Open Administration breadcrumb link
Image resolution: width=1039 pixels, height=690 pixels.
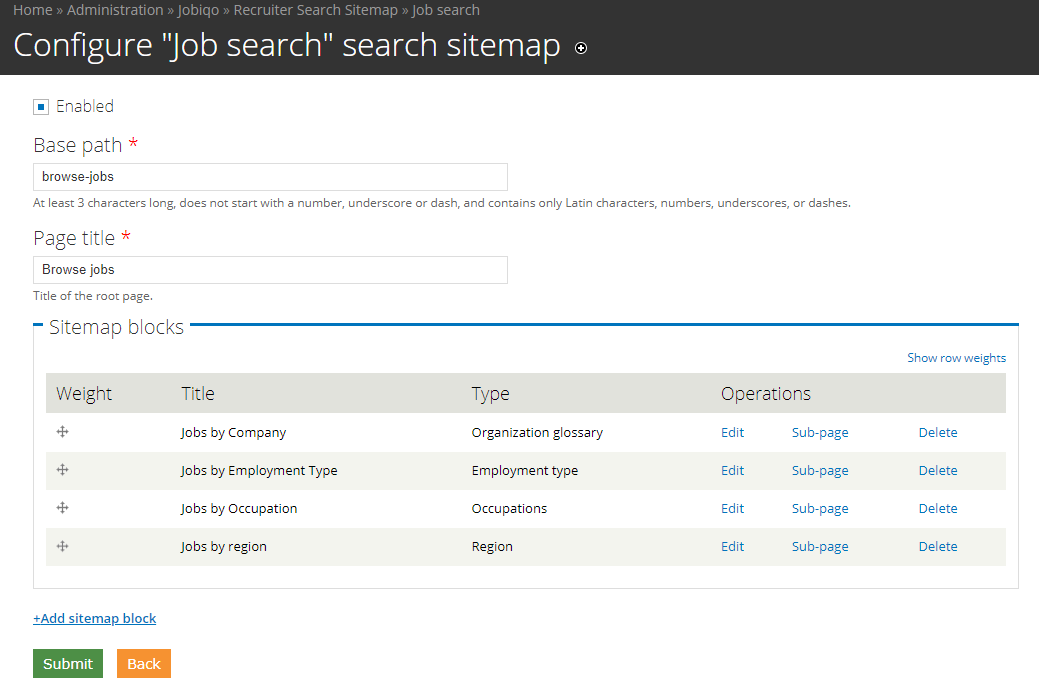115,10
